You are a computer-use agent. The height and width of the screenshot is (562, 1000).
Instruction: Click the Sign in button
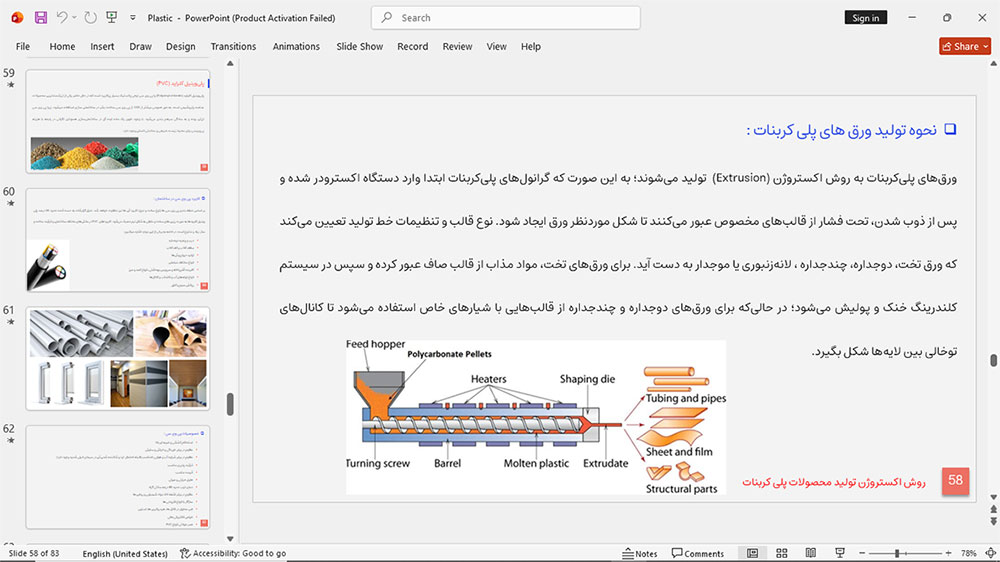click(x=865, y=18)
